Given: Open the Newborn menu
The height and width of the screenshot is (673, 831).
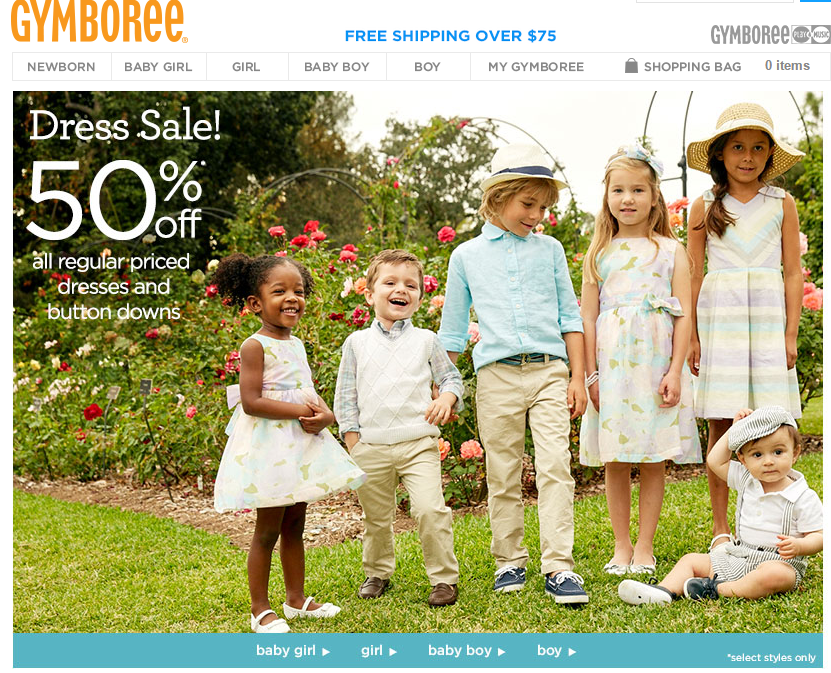Looking at the screenshot, I should point(61,67).
